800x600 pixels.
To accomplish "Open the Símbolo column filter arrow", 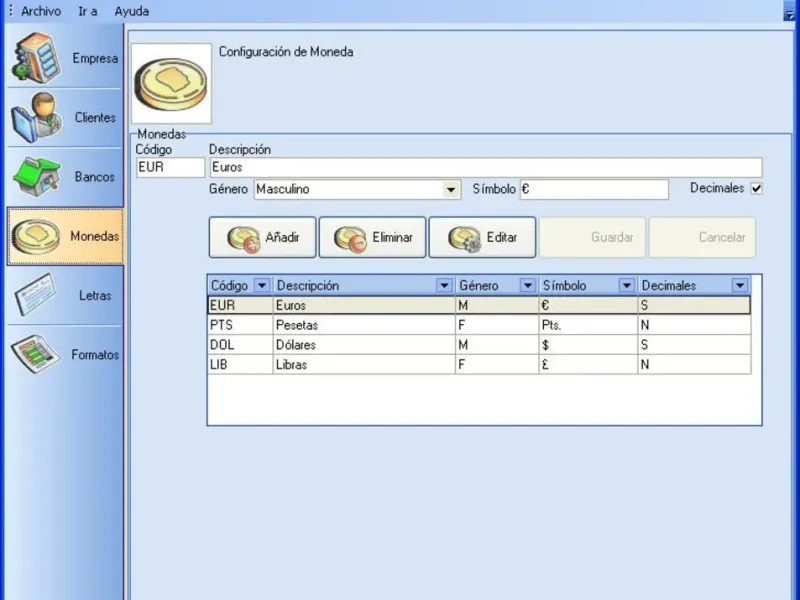I will point(626,285).
